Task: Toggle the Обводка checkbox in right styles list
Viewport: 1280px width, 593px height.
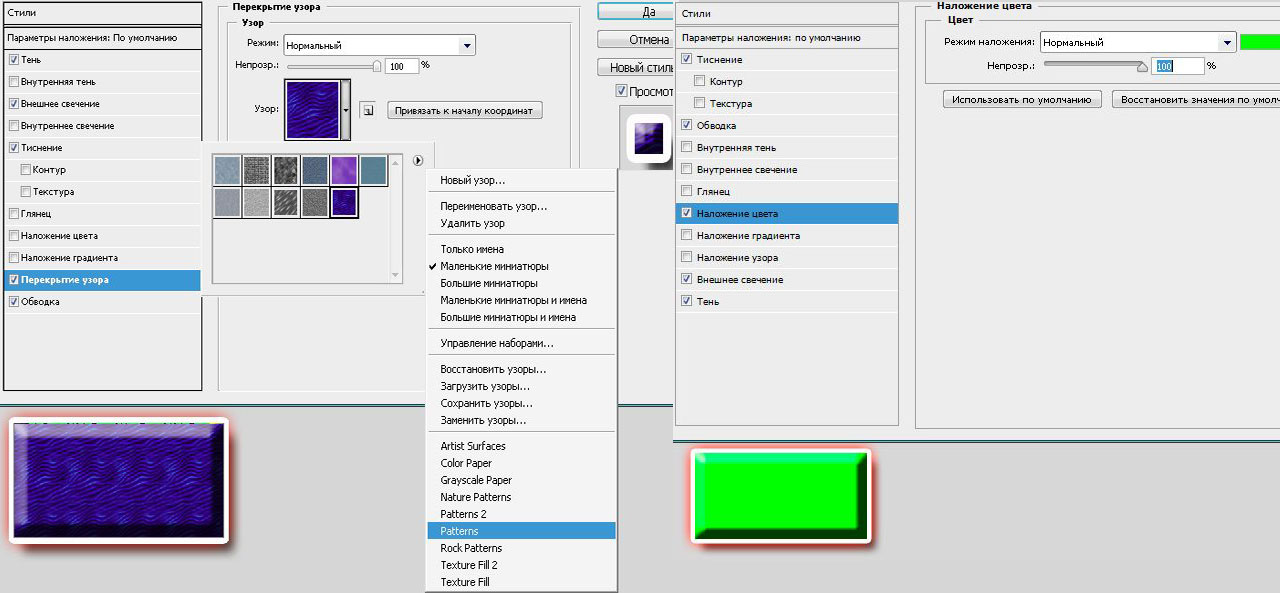Action: coord(686,125)
